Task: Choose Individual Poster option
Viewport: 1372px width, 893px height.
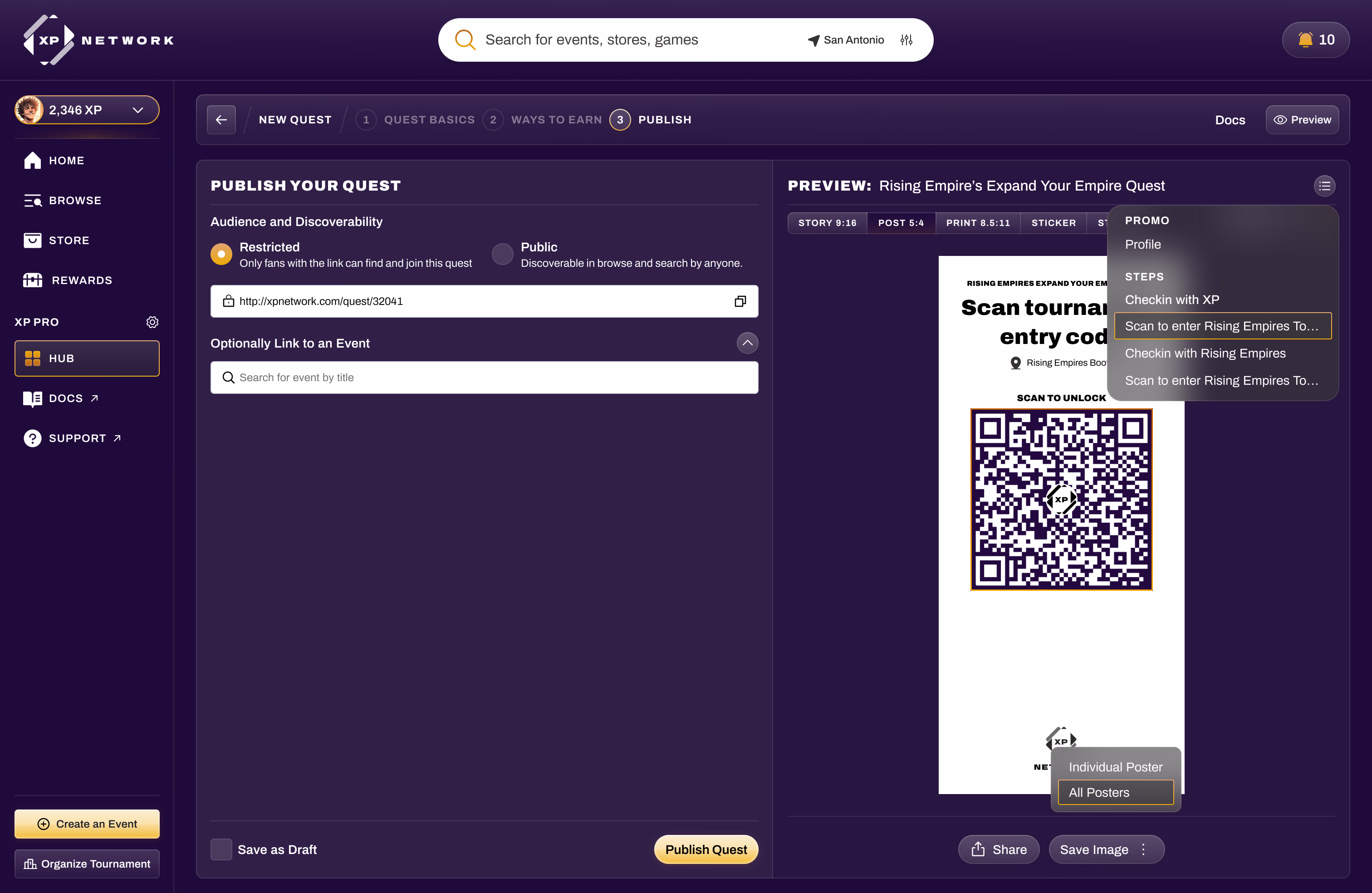Action: point(1116,767)
